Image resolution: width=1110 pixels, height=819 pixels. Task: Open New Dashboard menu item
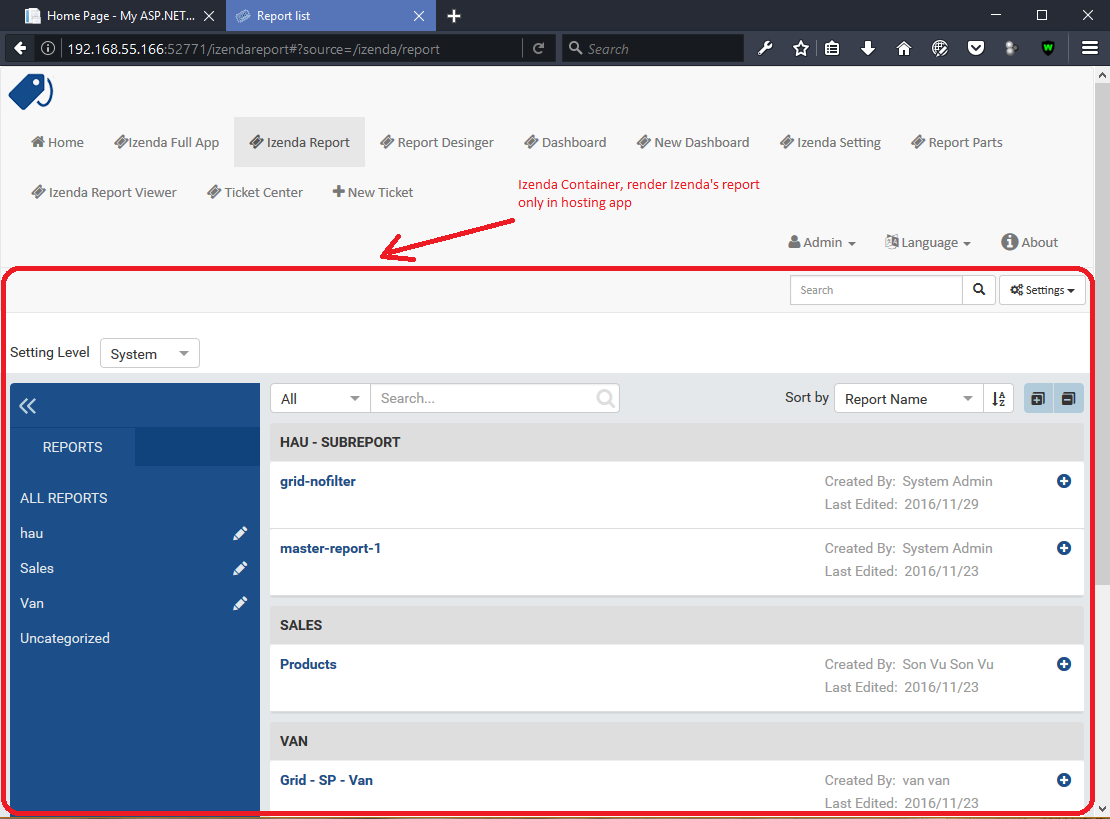[x=693, y=142]
